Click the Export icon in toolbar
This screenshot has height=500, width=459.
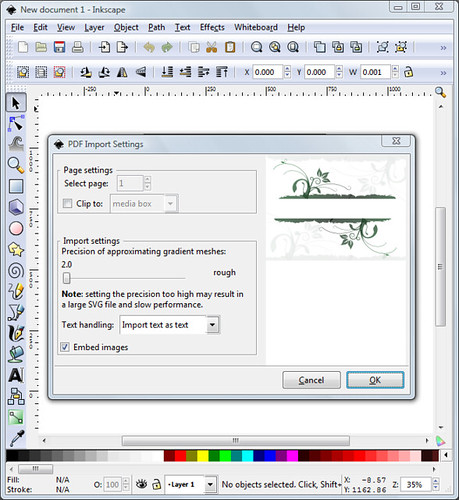[122, 47]
